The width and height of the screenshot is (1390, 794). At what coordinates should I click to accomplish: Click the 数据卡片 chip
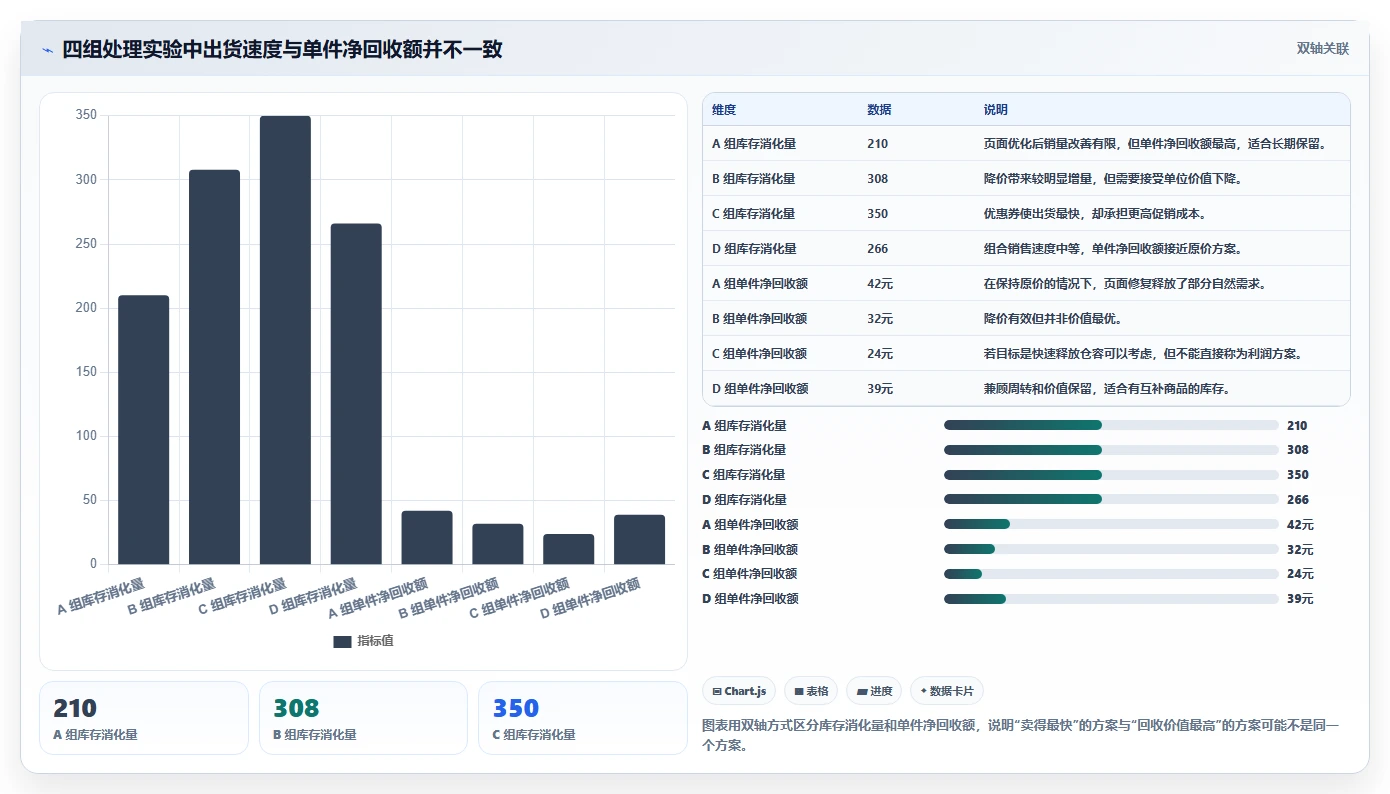[x=947, y=691]
